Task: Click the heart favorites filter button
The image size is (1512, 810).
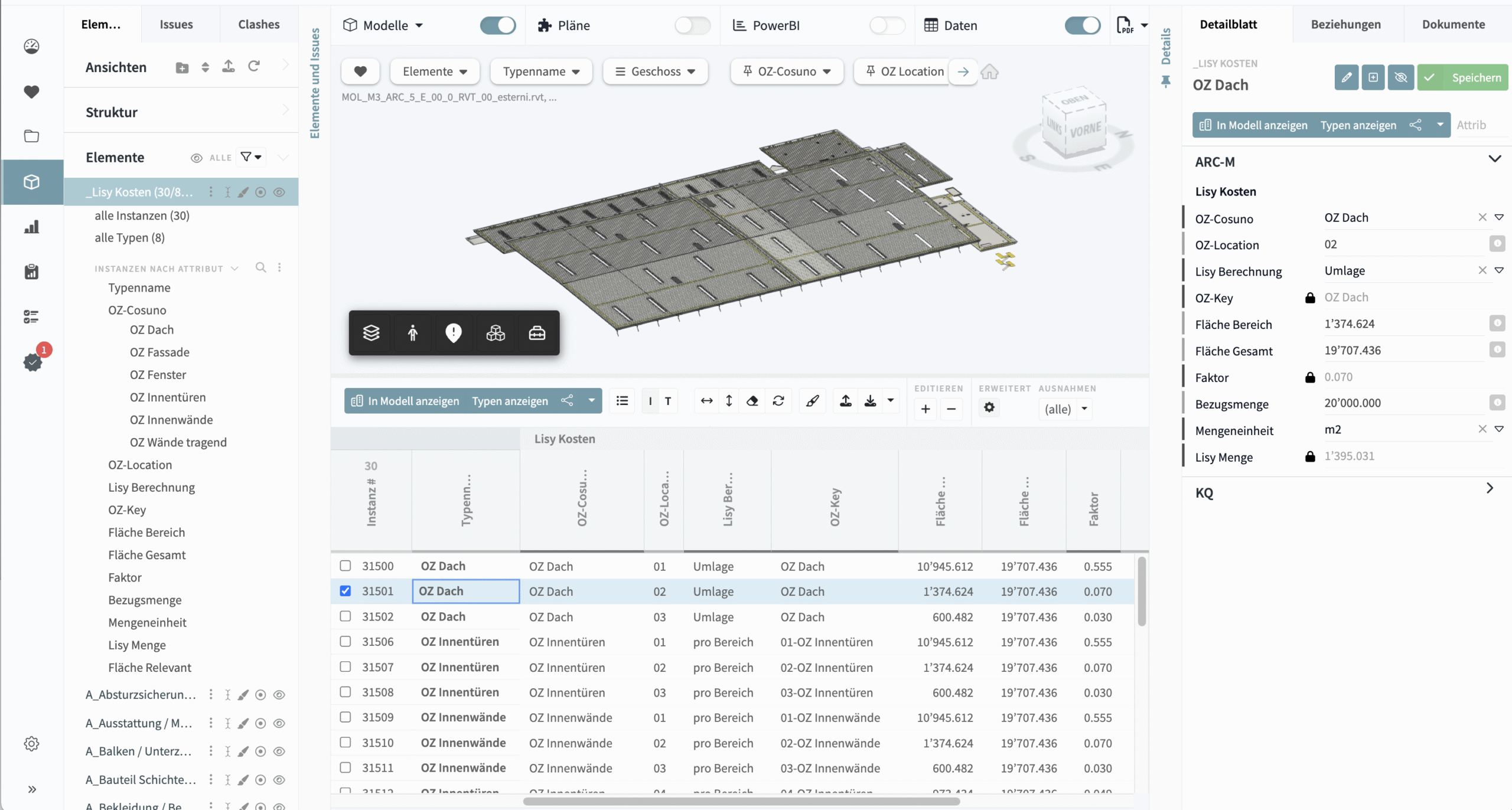Action: coord(360,71)
